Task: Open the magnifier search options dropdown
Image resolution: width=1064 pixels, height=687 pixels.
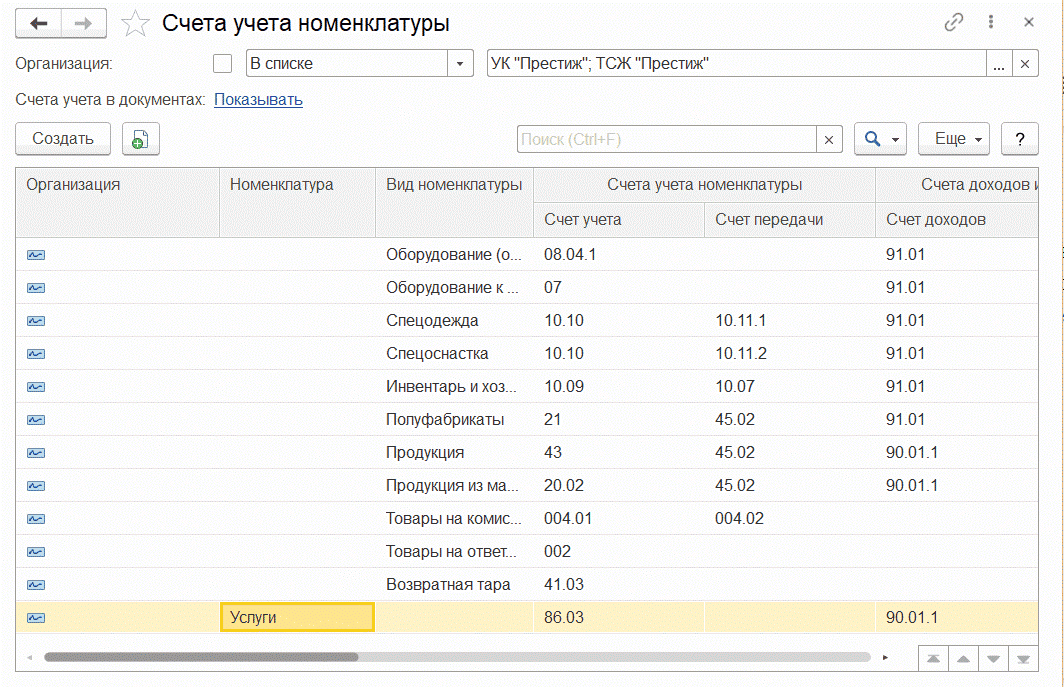Action: [880, 139]
